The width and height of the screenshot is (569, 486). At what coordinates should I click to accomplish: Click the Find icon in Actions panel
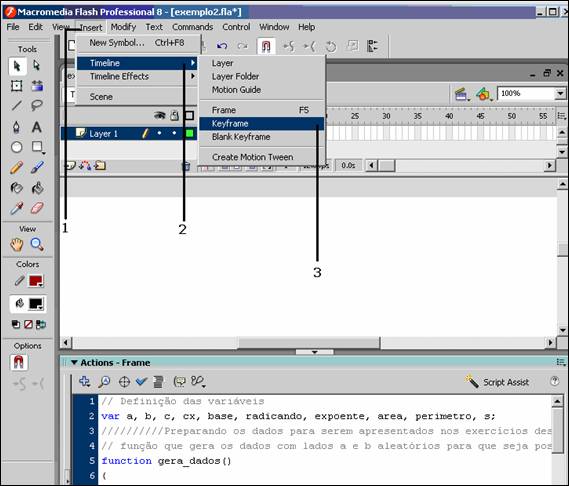click(x=105, y=381)
